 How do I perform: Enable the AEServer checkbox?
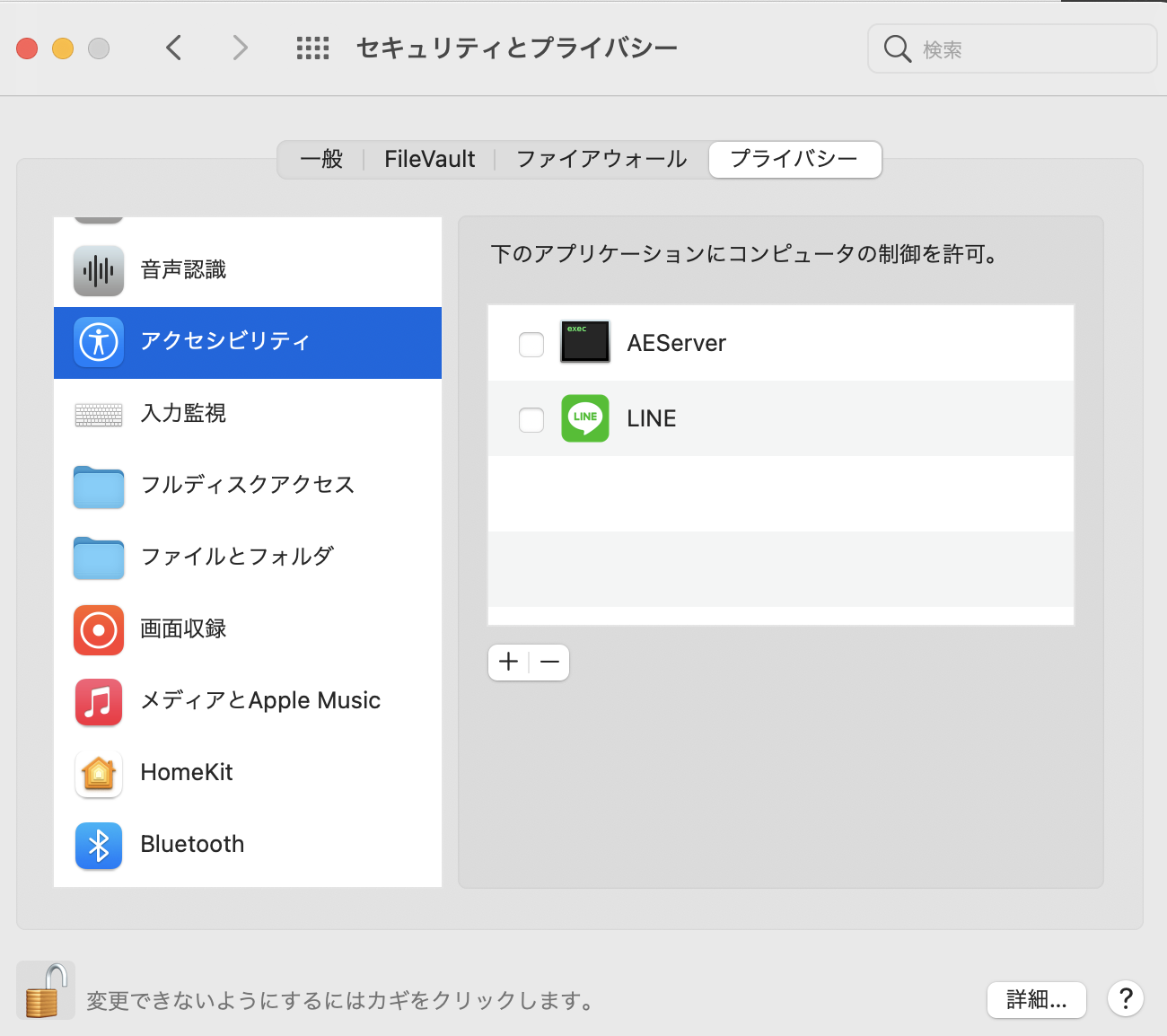pyautogui.click(x=531, y=344)
